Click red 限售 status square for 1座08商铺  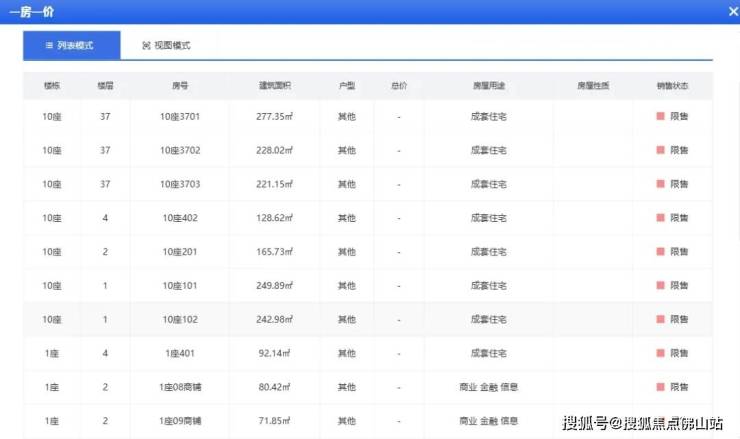click(x=660, y=387)
